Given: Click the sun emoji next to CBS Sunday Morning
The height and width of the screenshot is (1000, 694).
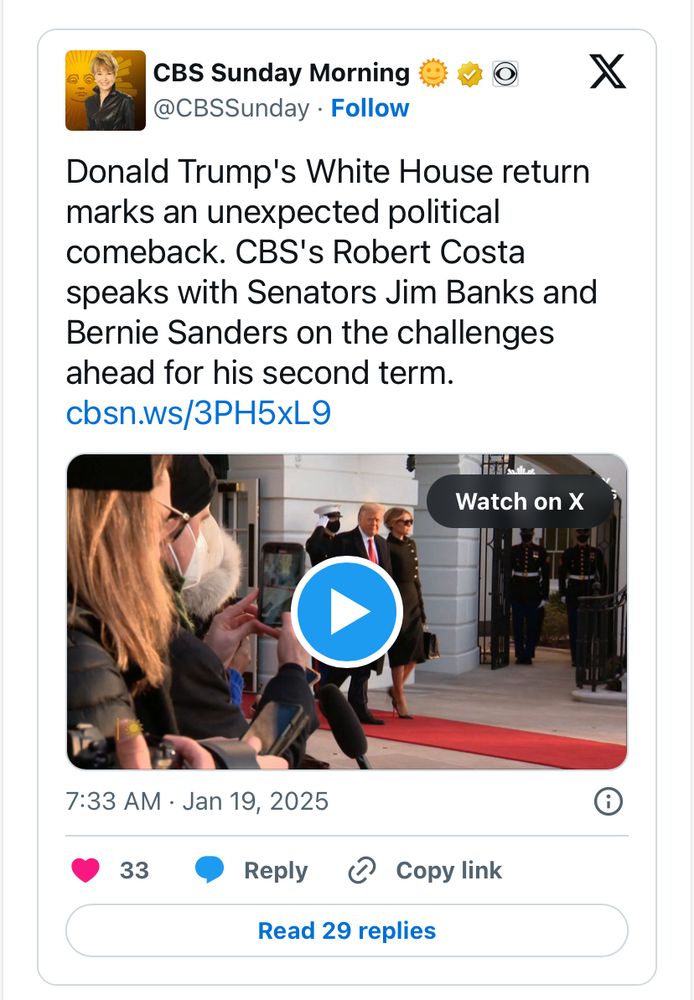Looking at the screenshot, I should point(434,72).
